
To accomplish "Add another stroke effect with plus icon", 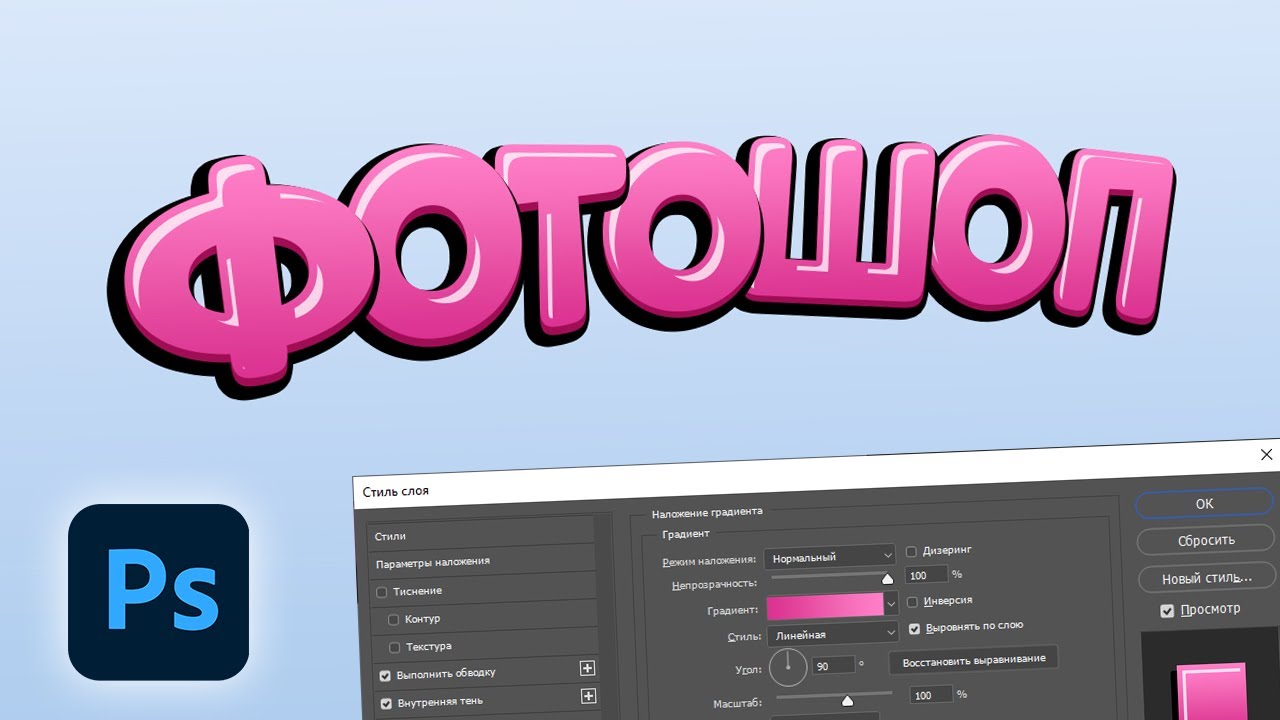I will click(x=588, y=668).
